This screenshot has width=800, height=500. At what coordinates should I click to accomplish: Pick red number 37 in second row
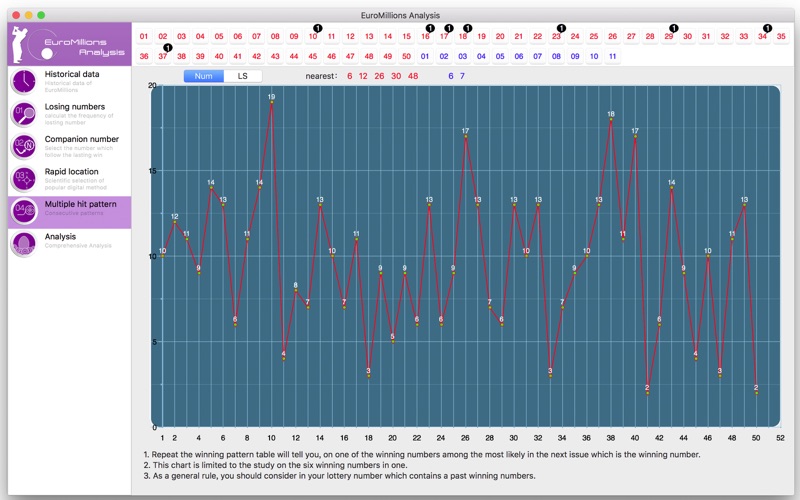pos(163,56)
